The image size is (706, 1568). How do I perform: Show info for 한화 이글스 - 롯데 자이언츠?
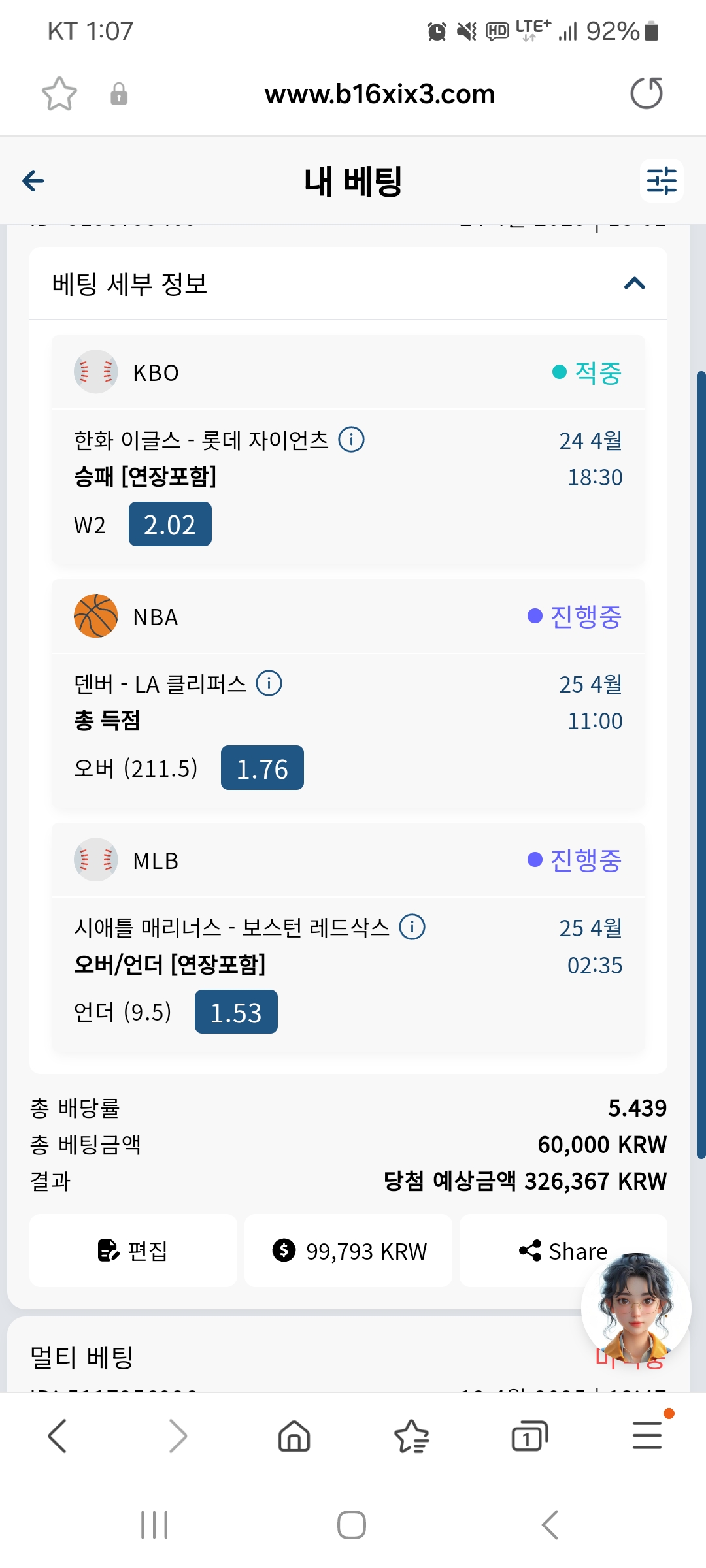pos(352,440)
